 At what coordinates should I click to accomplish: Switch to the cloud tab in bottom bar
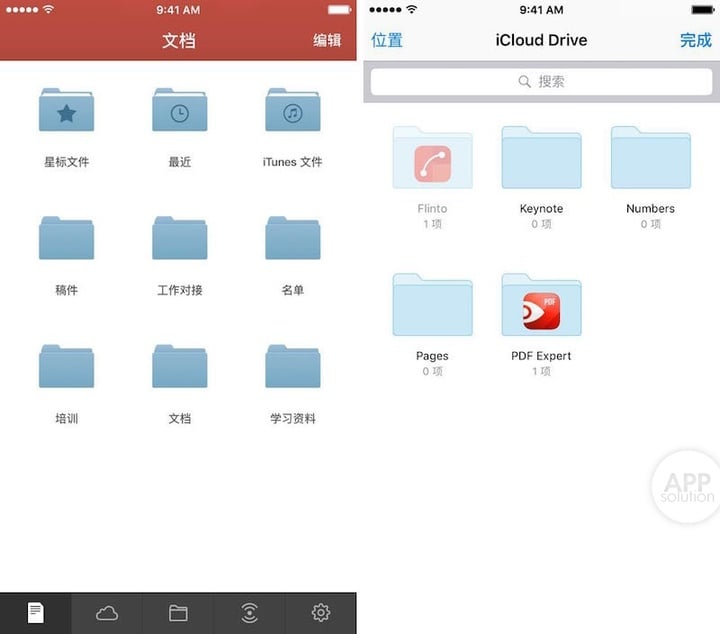point(107,613)
